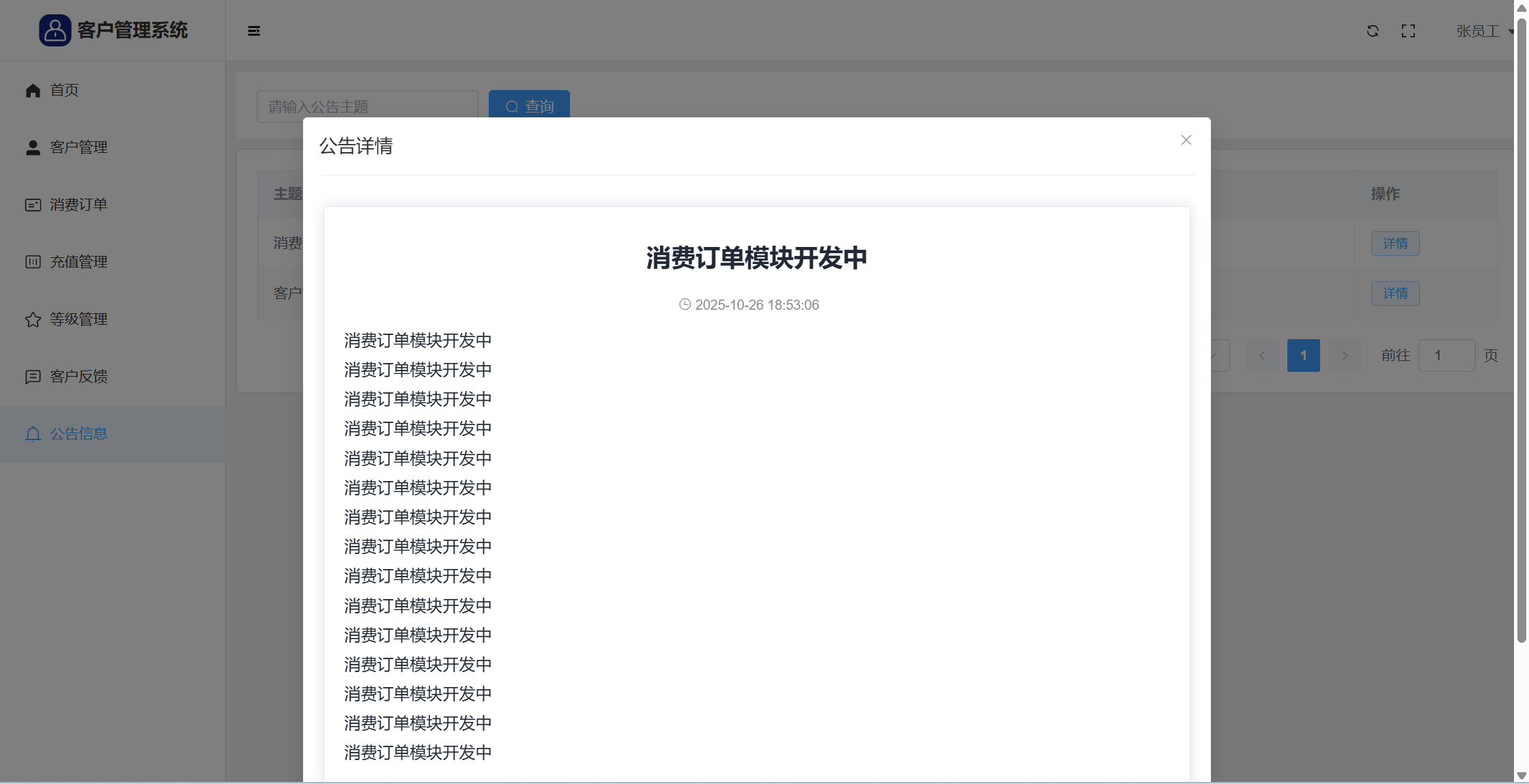The image size is (1529, 784).
Task: Click the 客户管理系统 logo icon
Action: point(55,31)
